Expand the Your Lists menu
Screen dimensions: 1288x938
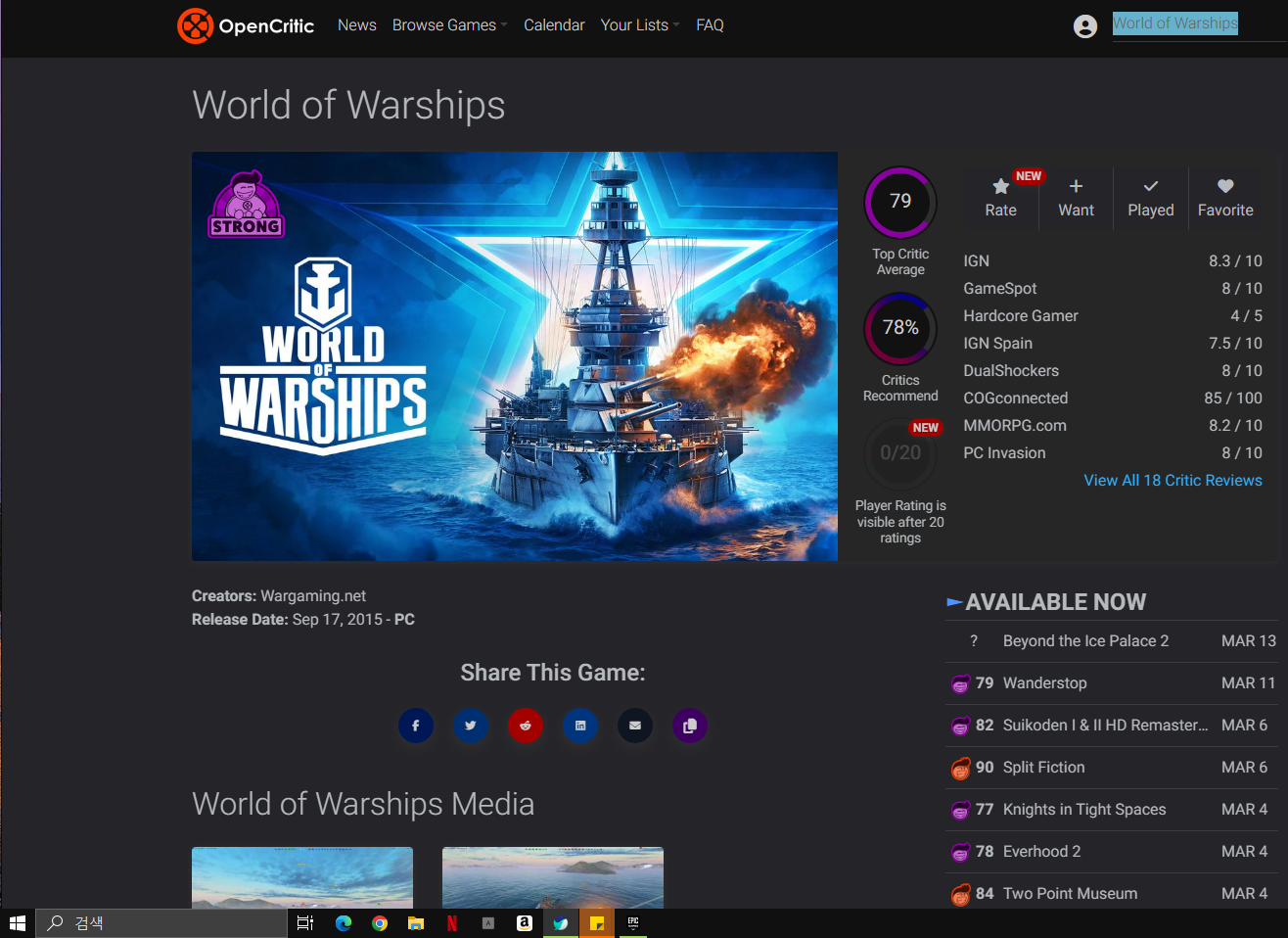[640, 25]
